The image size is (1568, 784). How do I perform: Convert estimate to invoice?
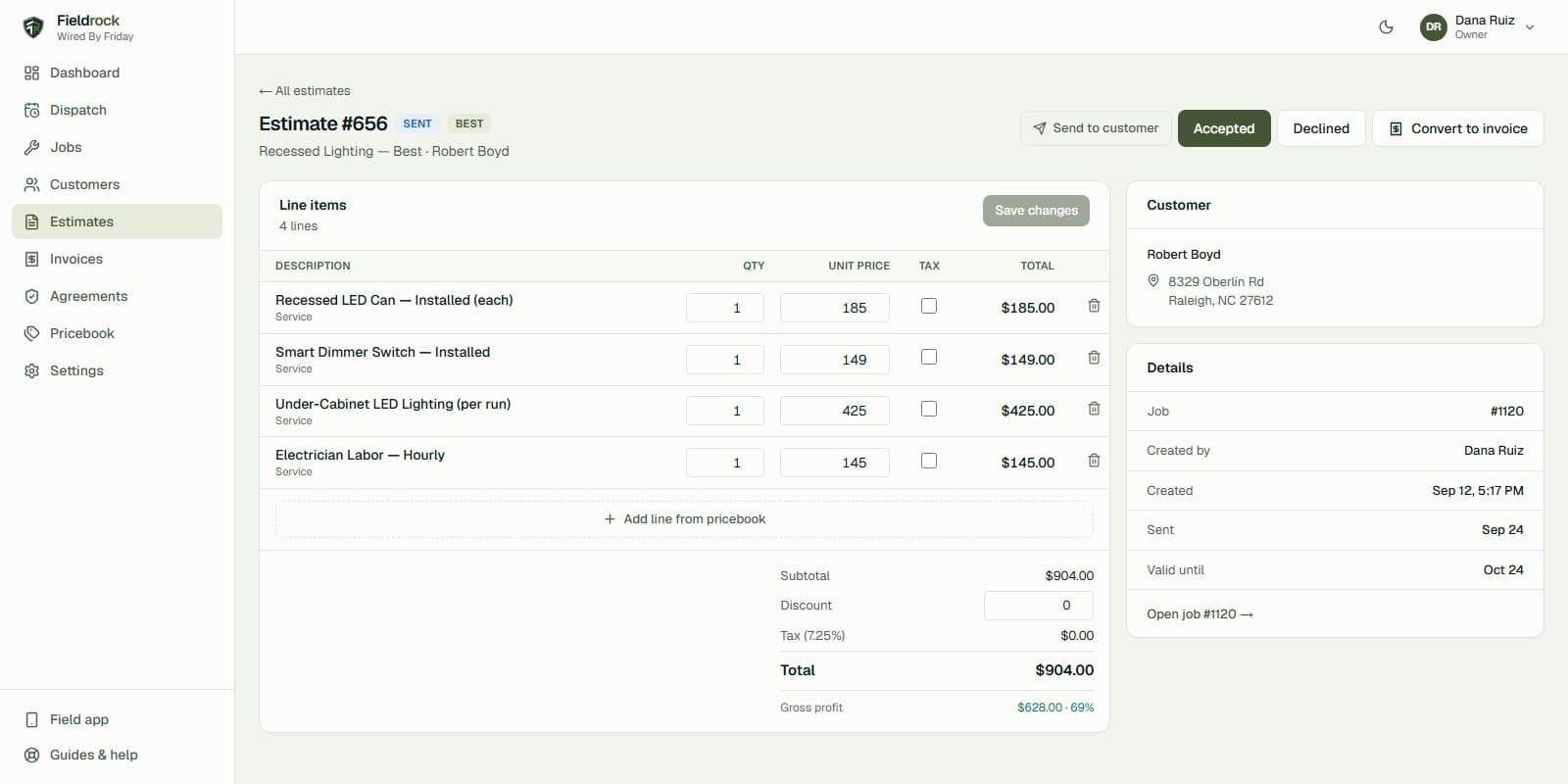(x=1458, y=128)
